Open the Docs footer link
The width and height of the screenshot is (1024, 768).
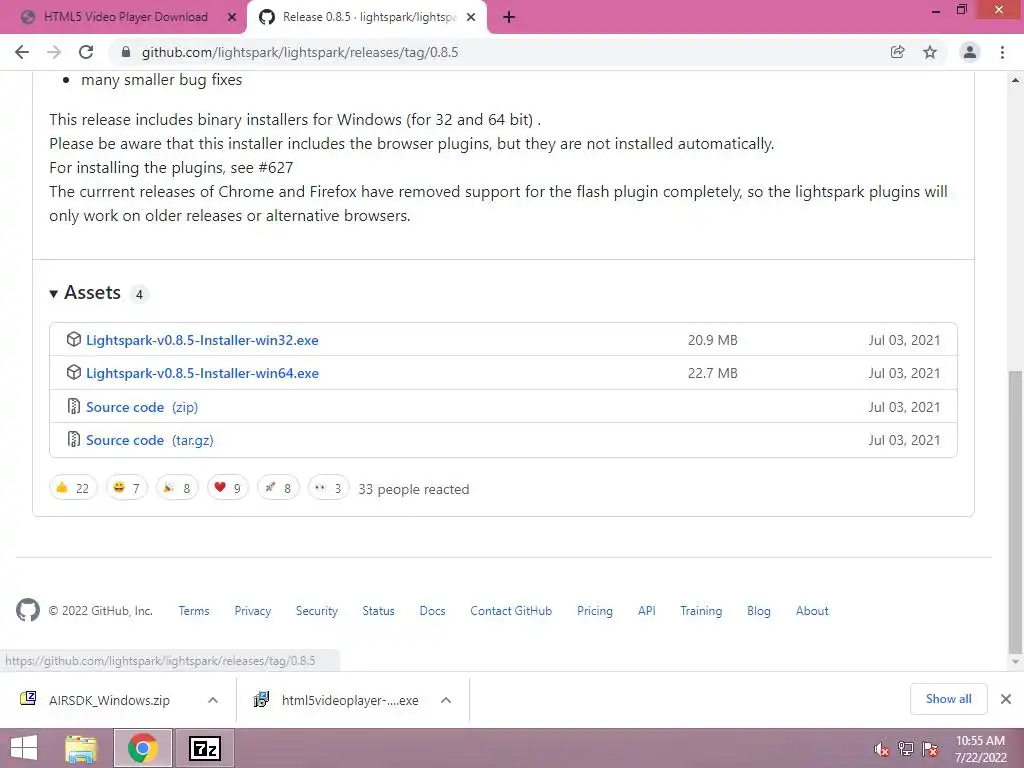(432, 611)
